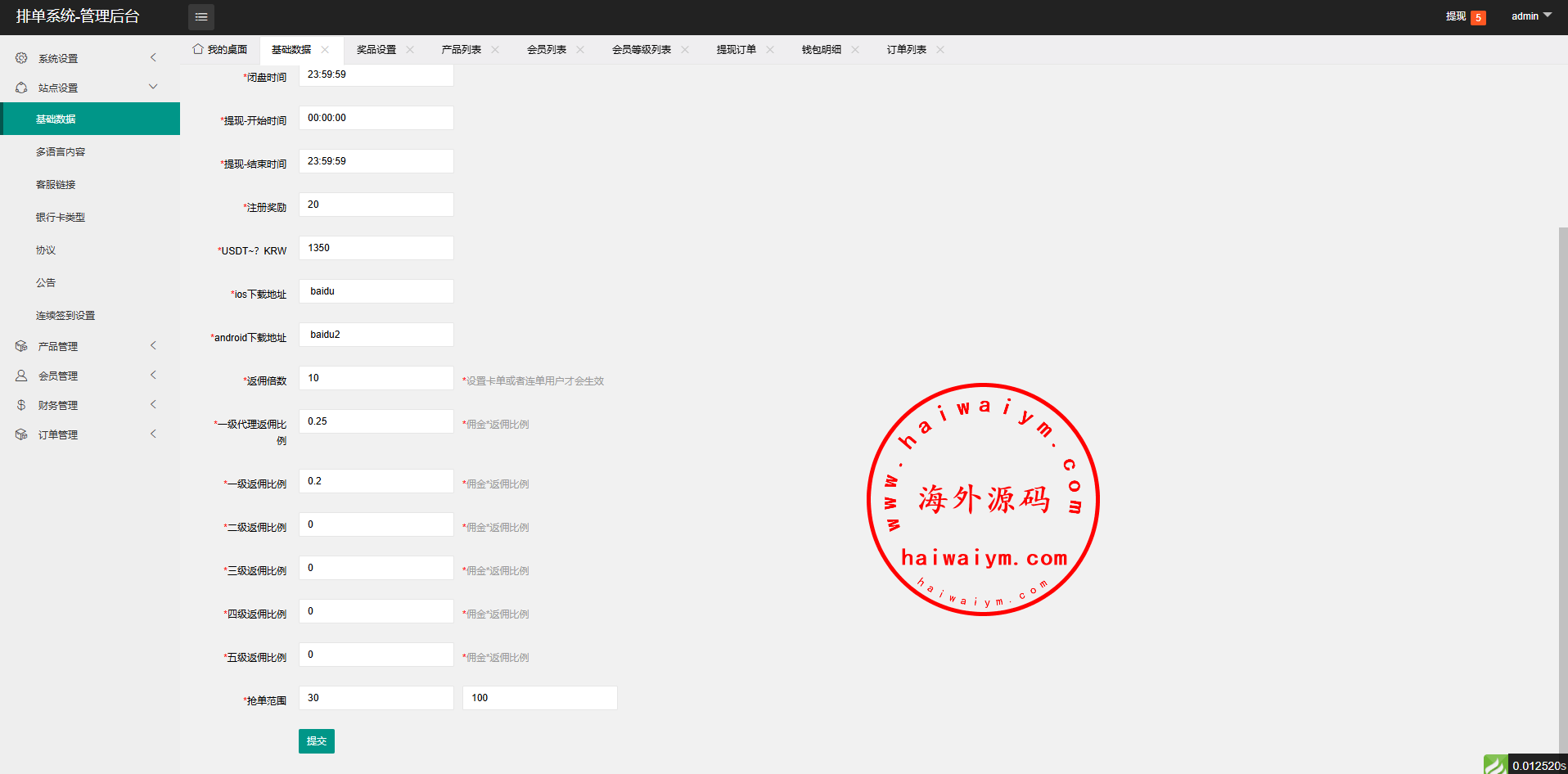Click the 财务管理 dollar icon

pyautogui.click(x=21, y=405)
